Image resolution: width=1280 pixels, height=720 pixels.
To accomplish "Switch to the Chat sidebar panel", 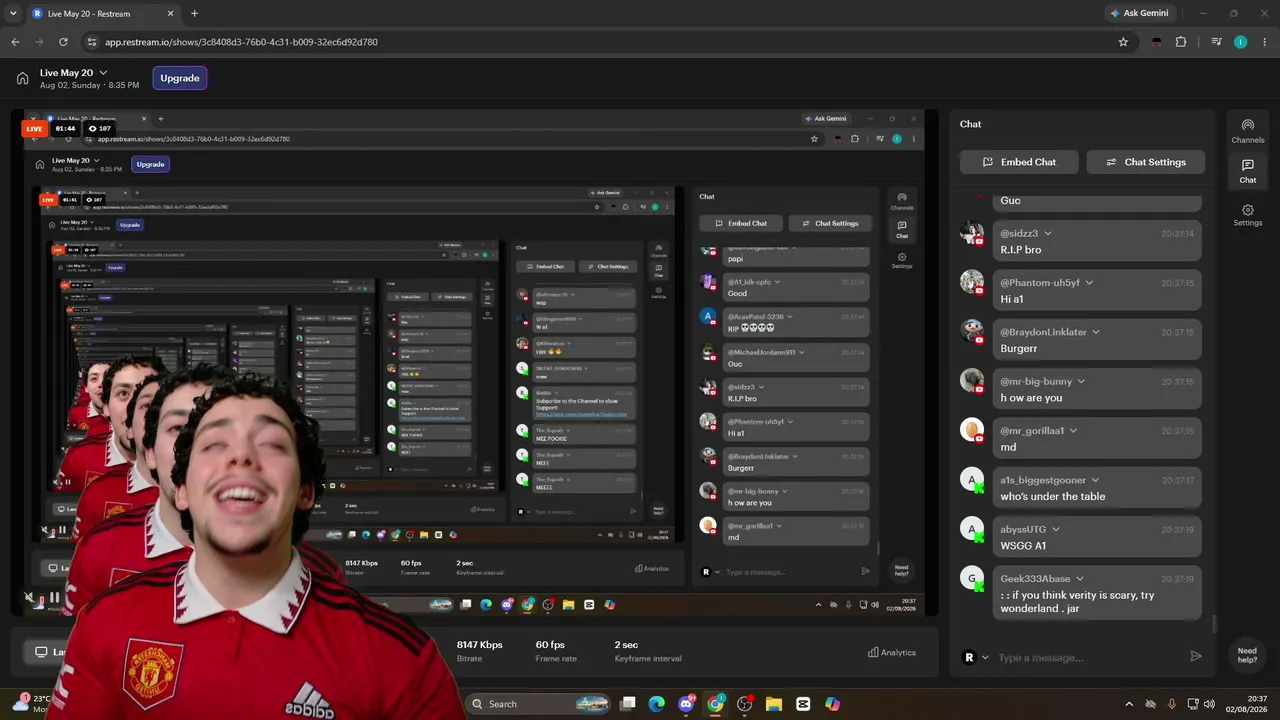I will (x=1247, y=171).
